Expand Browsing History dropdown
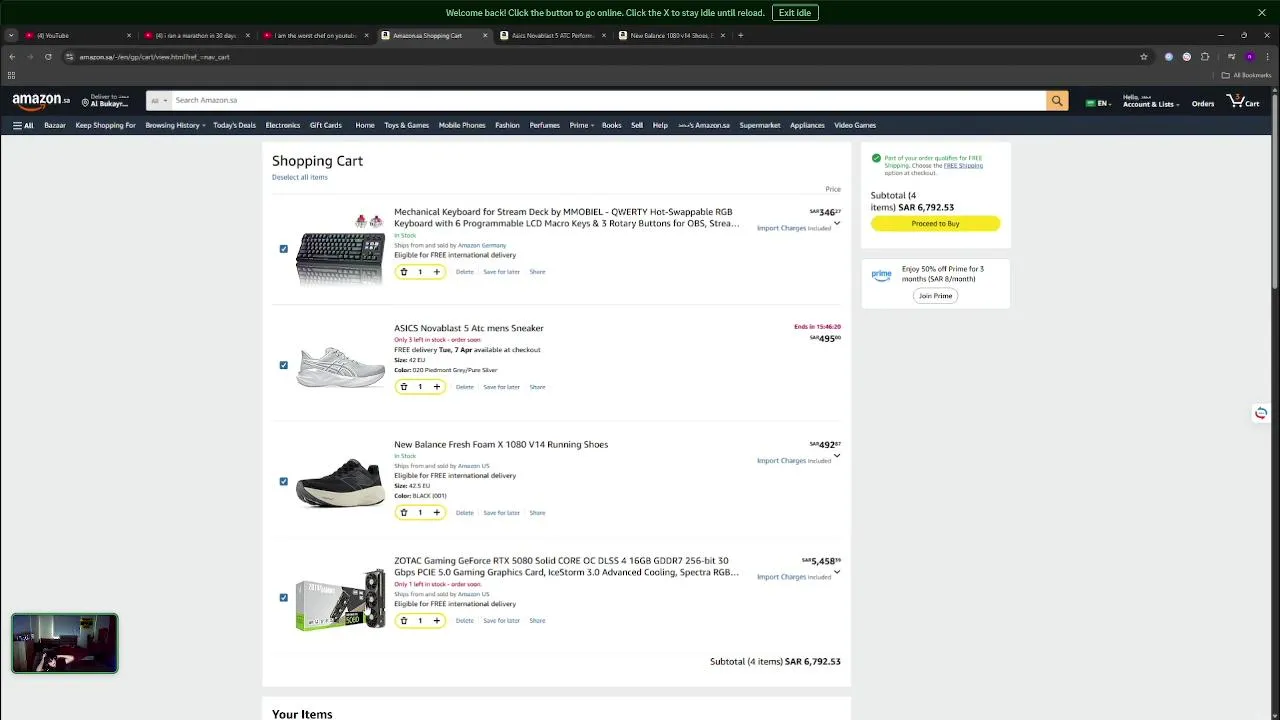The height and width of the screenshot is (720, 1280). pyautogui.click(x=175, y=125)
